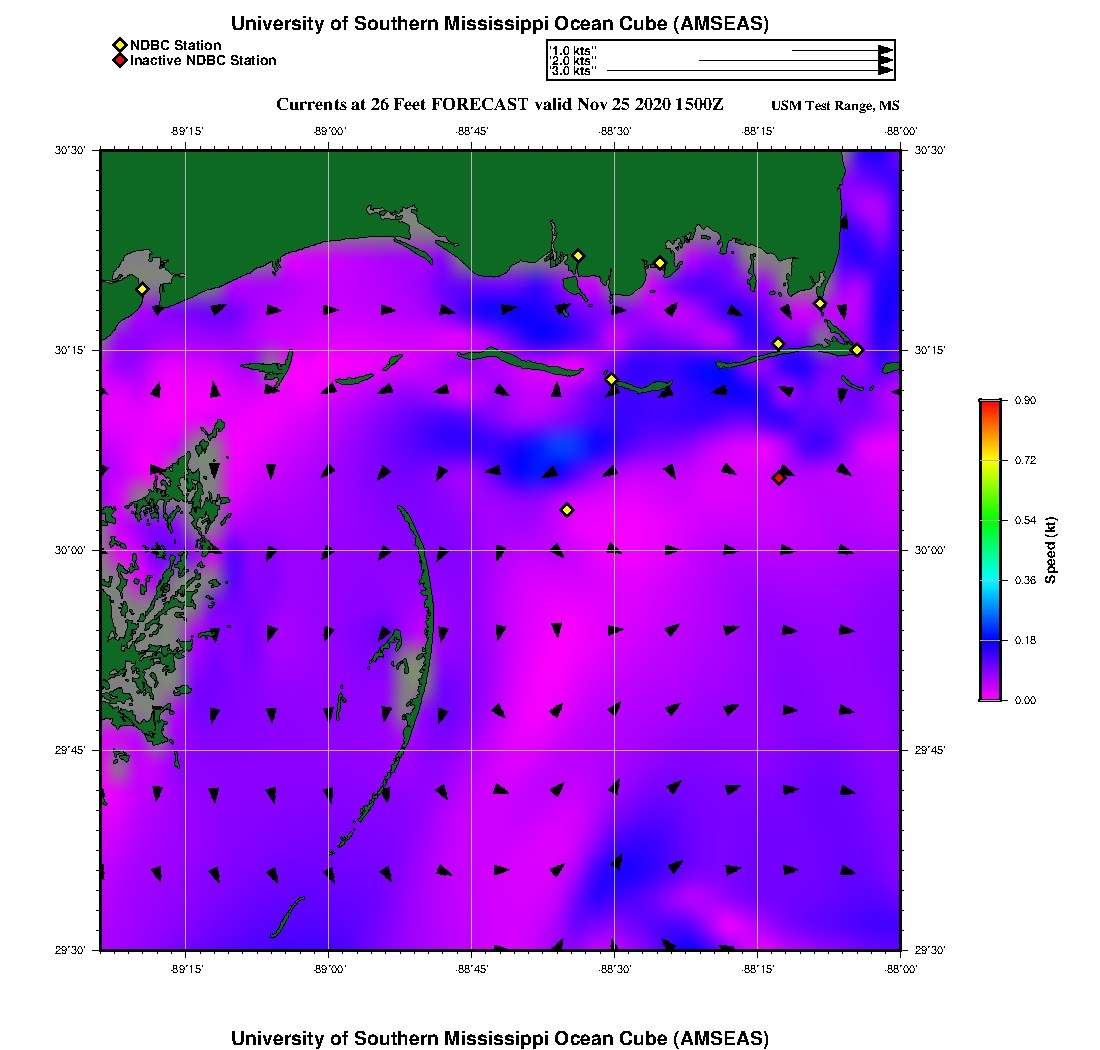Click the 3.0 kts reference arrow in the scale box

click(748, 71)
